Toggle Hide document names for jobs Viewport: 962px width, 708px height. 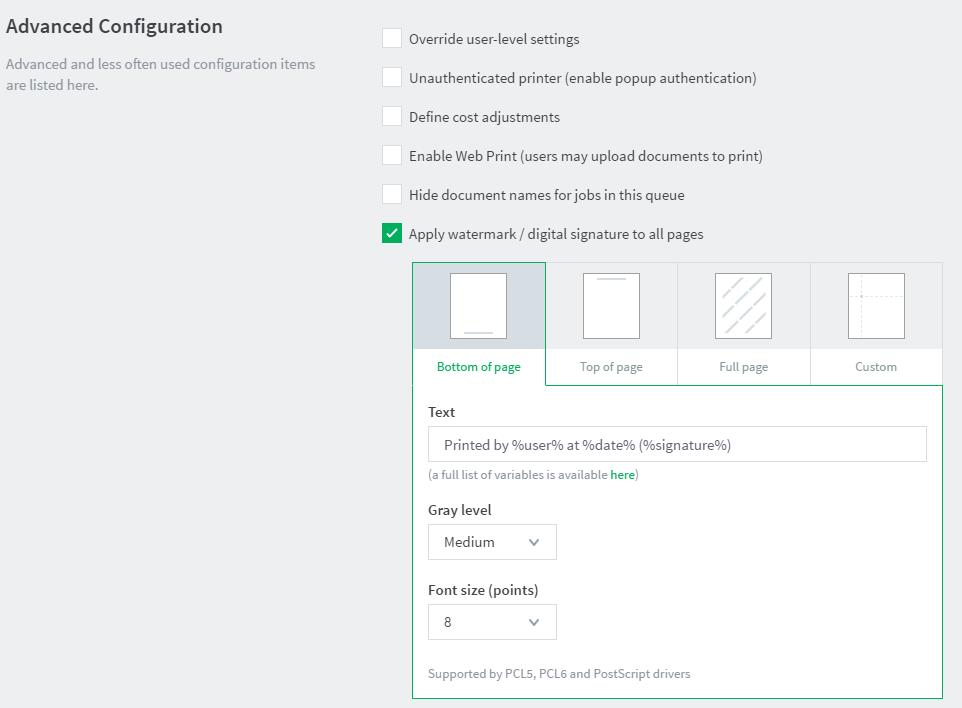[x=392, y=194]
